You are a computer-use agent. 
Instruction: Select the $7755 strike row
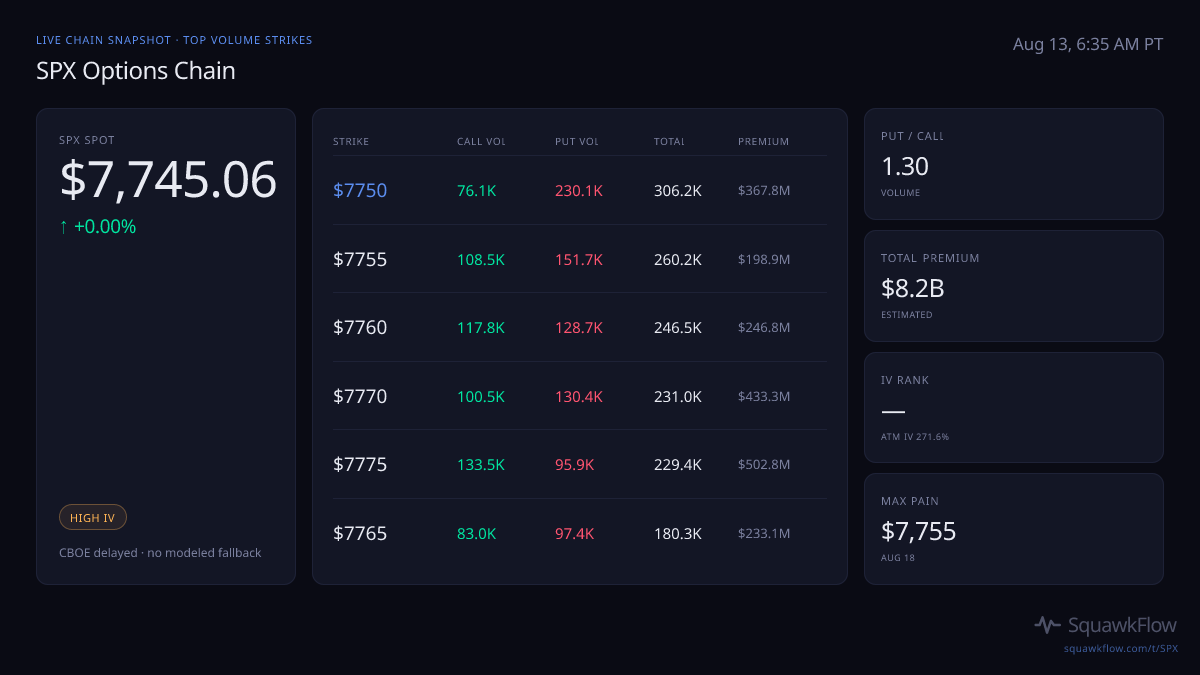pos(580,259)
